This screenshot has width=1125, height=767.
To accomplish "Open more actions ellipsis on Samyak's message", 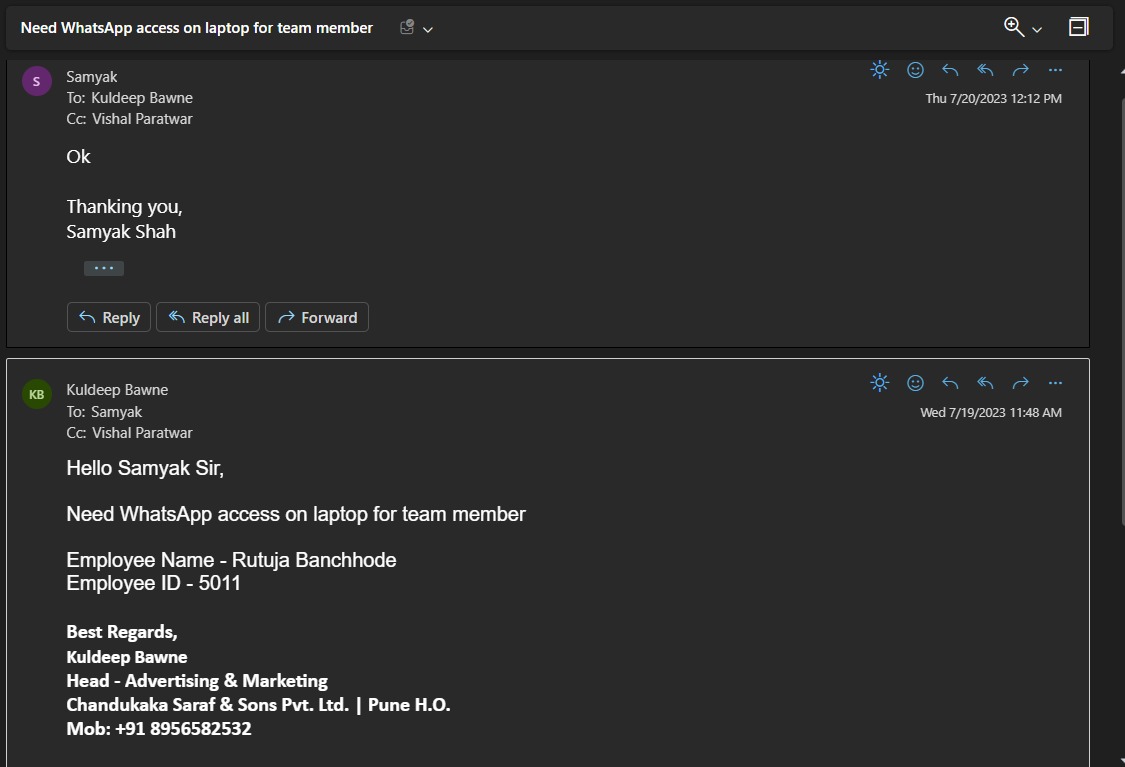I will coord(1055,70).
